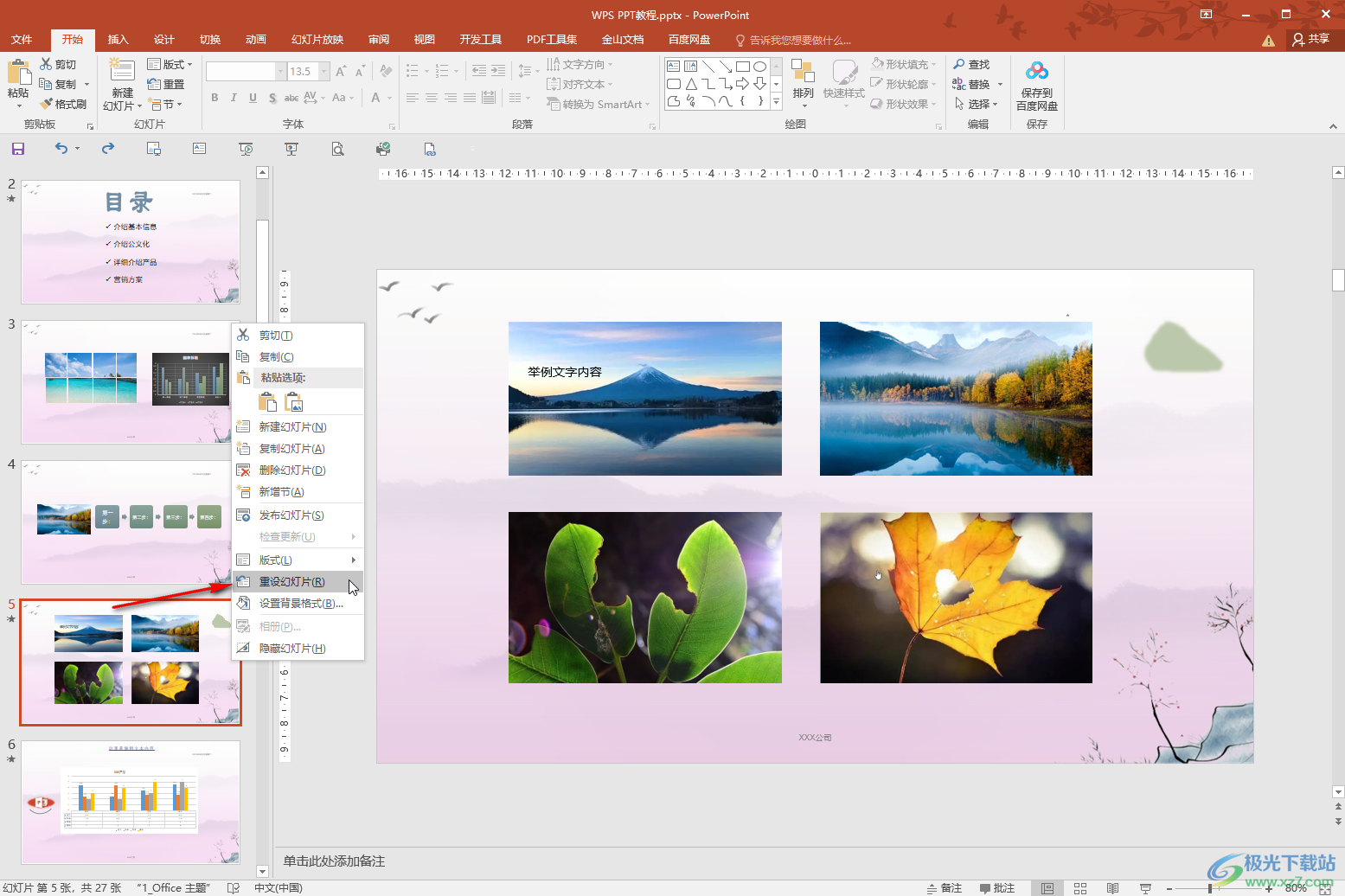Open the Arrange (排列) menu
1345x896 pixels.
(804, 84)
